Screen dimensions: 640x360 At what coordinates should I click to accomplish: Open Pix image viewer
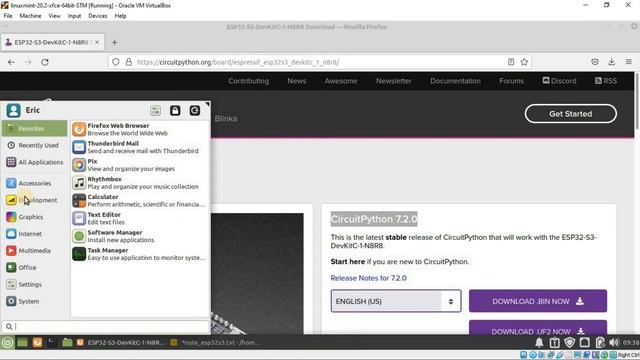140,165
